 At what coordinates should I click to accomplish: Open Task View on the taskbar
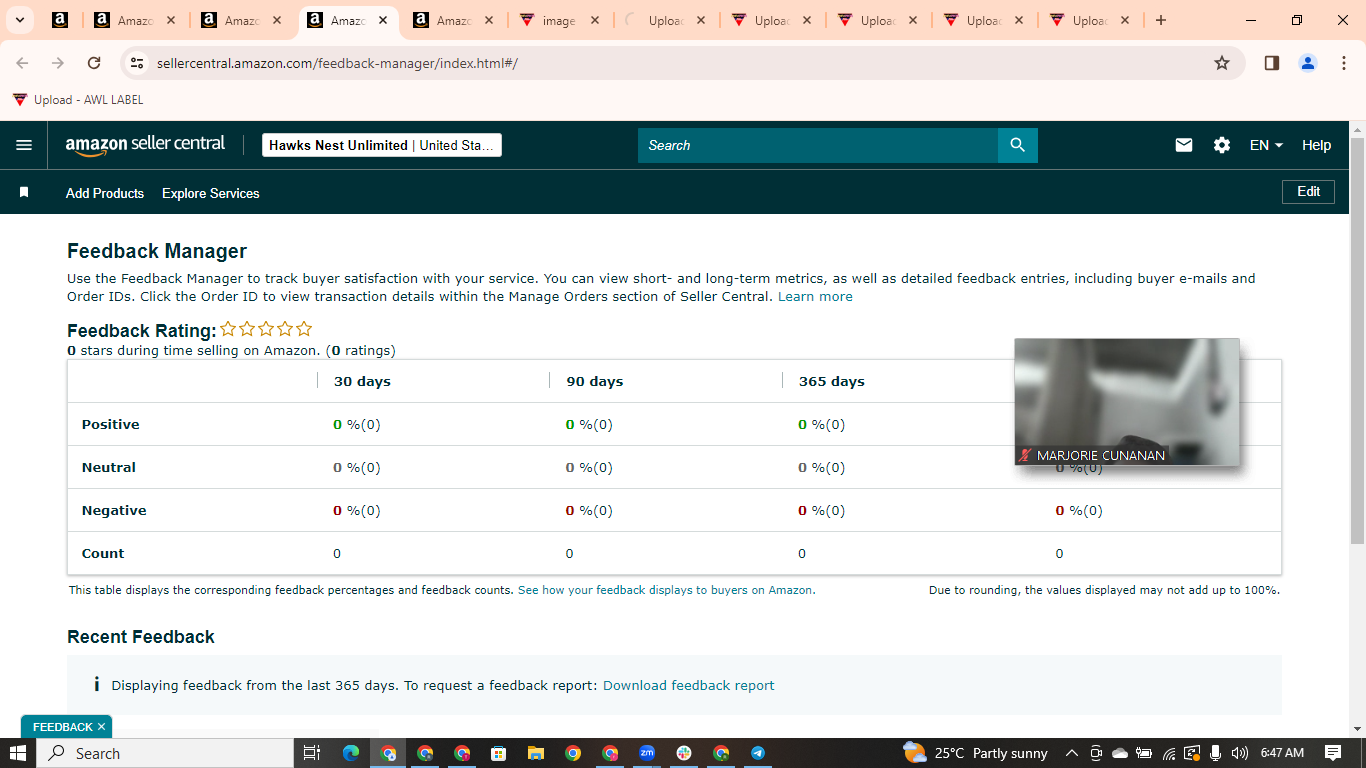click(x=311, y=753)
